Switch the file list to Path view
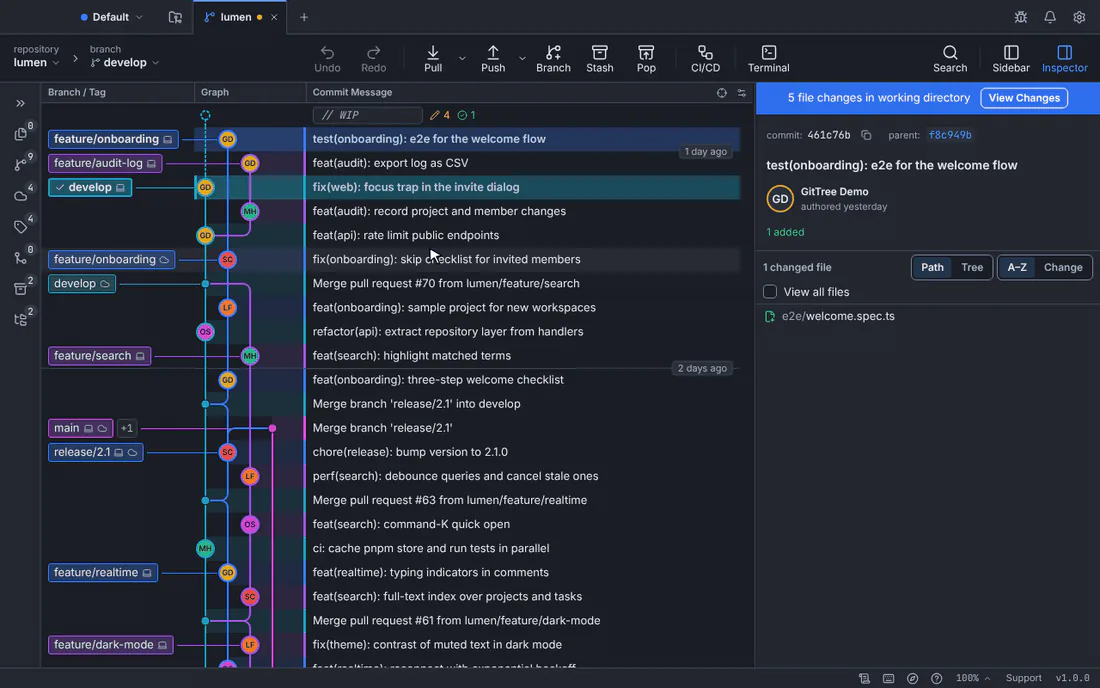 coord(932,267)
